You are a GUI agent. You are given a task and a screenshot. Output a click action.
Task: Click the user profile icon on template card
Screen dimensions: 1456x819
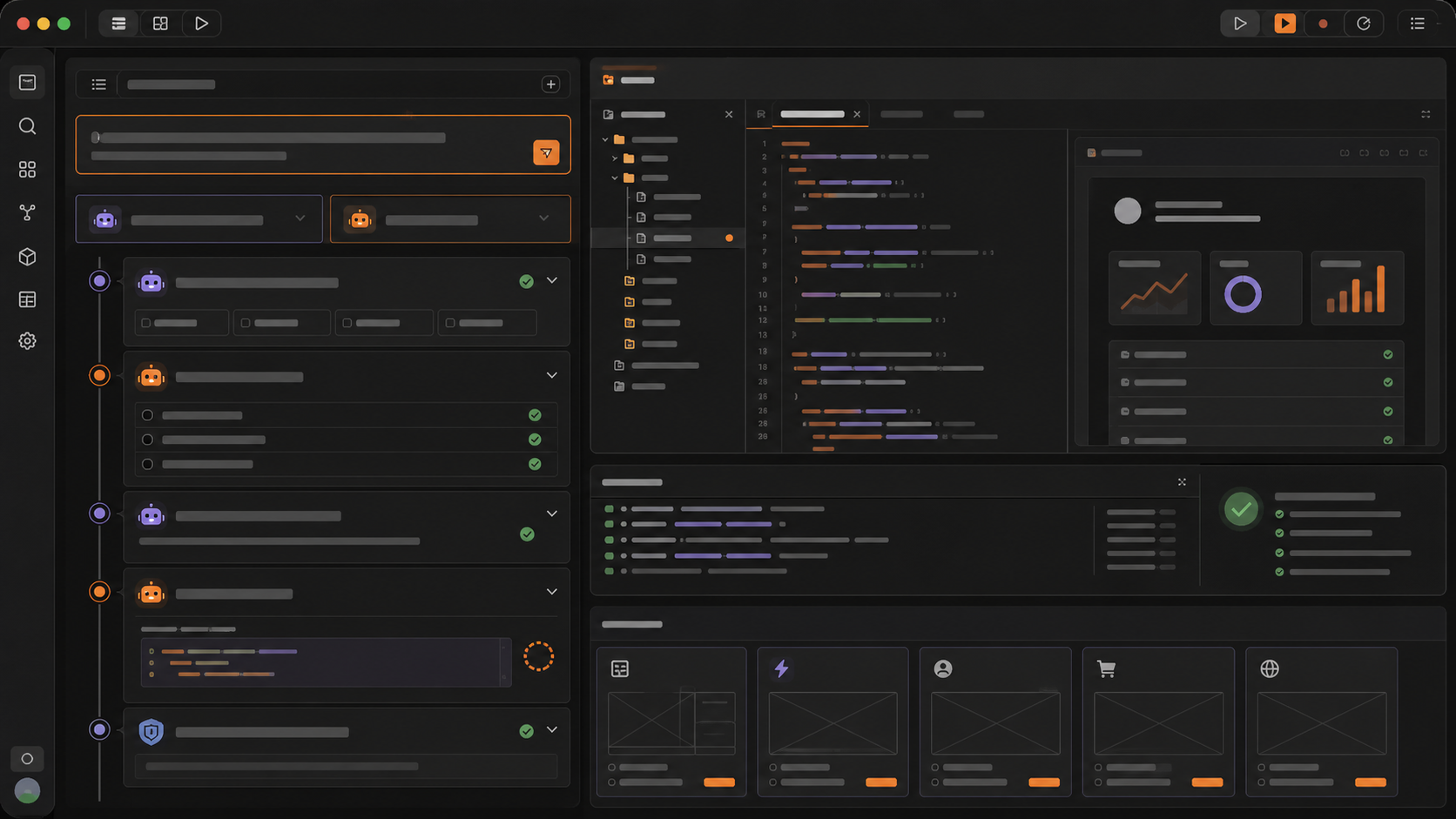tap(943, 668)
